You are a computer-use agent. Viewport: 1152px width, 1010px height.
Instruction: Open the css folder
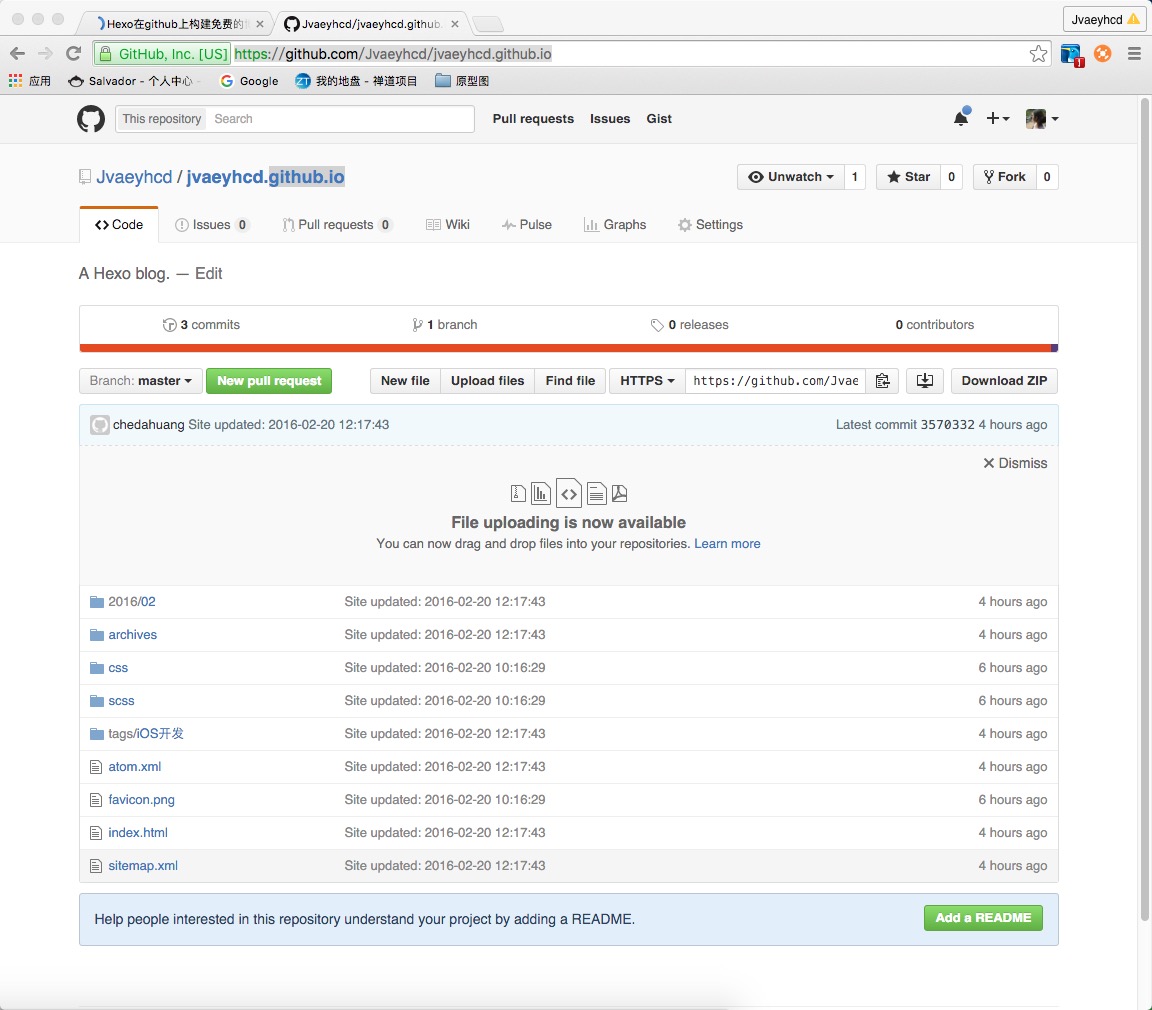coord(118,668)
